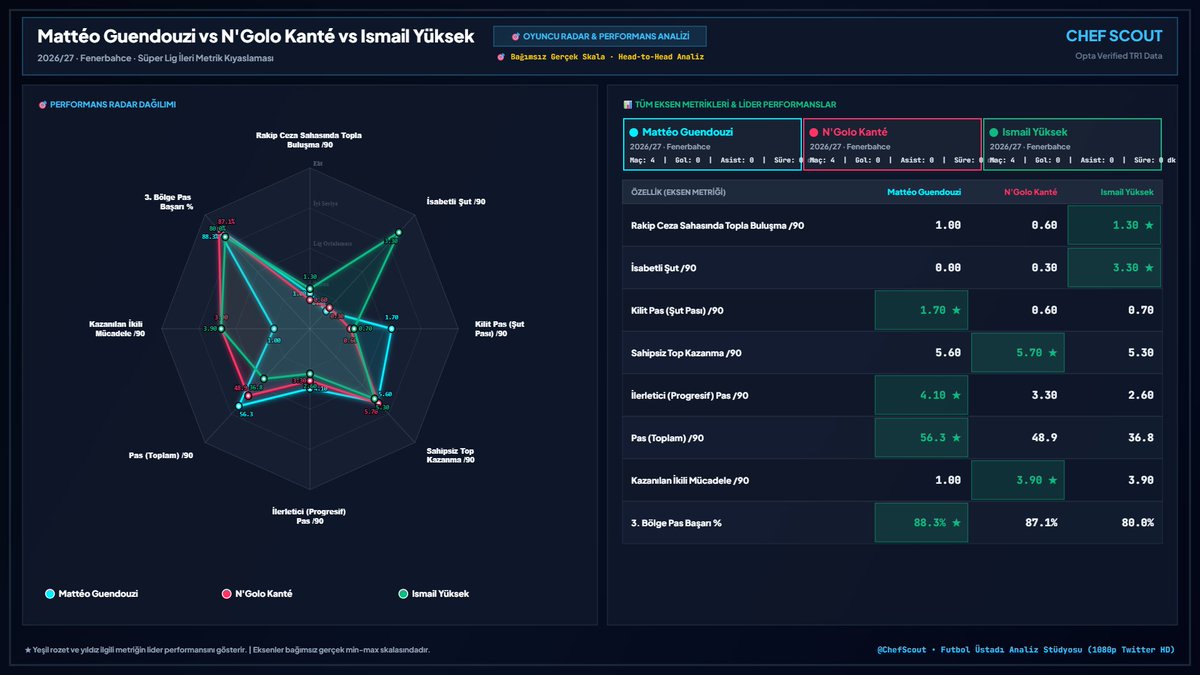
Task: Click the cyan Guendouzi legend color dot
Action: pos(50,593)
